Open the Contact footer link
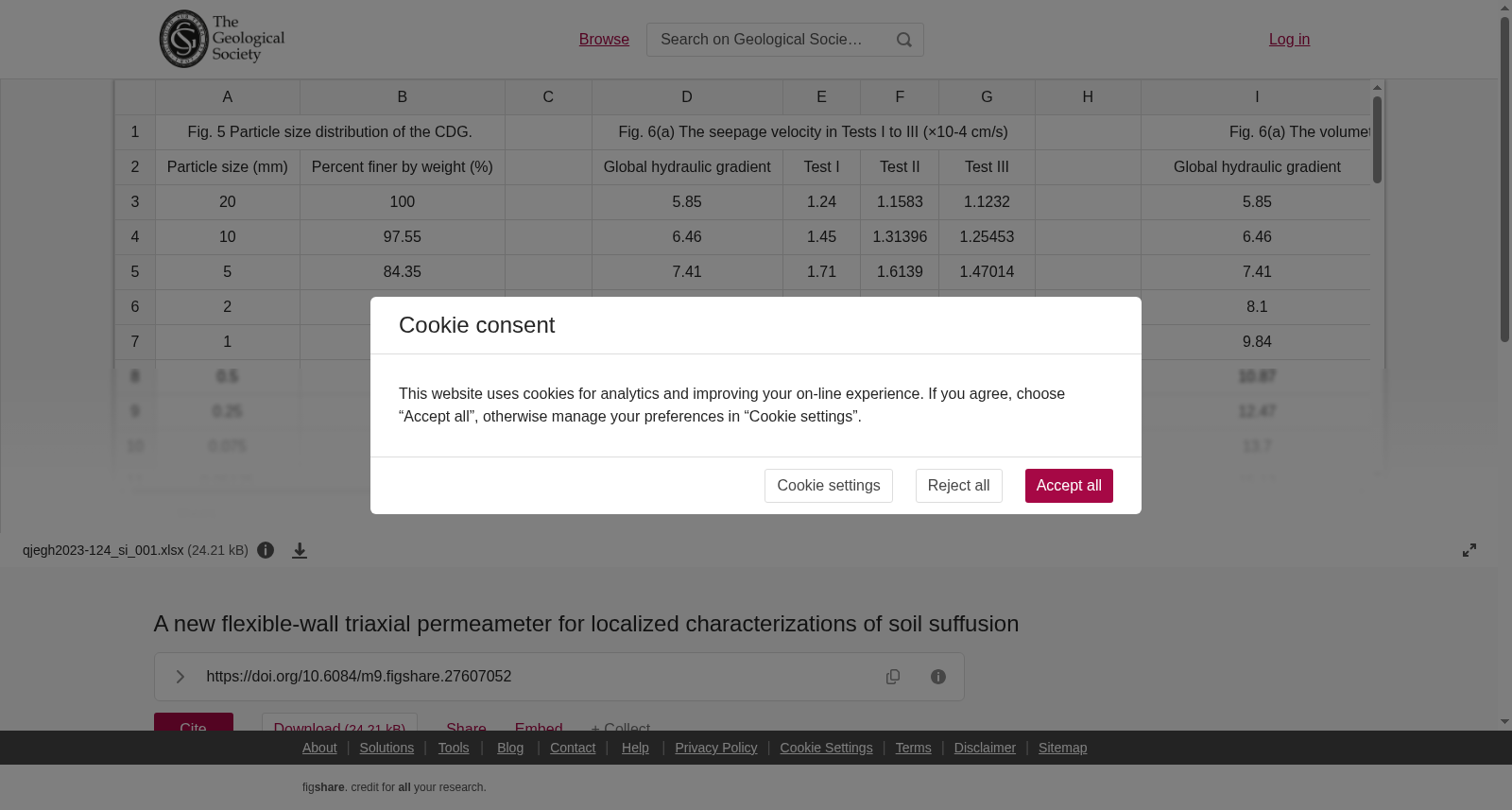The image size is (1512, 810). coord(573,748)
